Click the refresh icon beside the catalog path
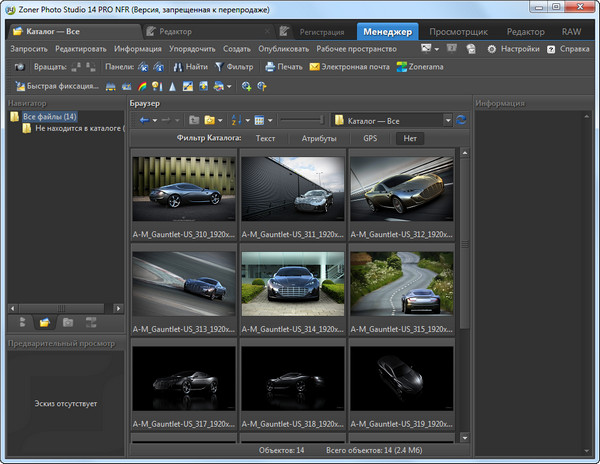This screenshot has height=464, width=600. point(460,120)
